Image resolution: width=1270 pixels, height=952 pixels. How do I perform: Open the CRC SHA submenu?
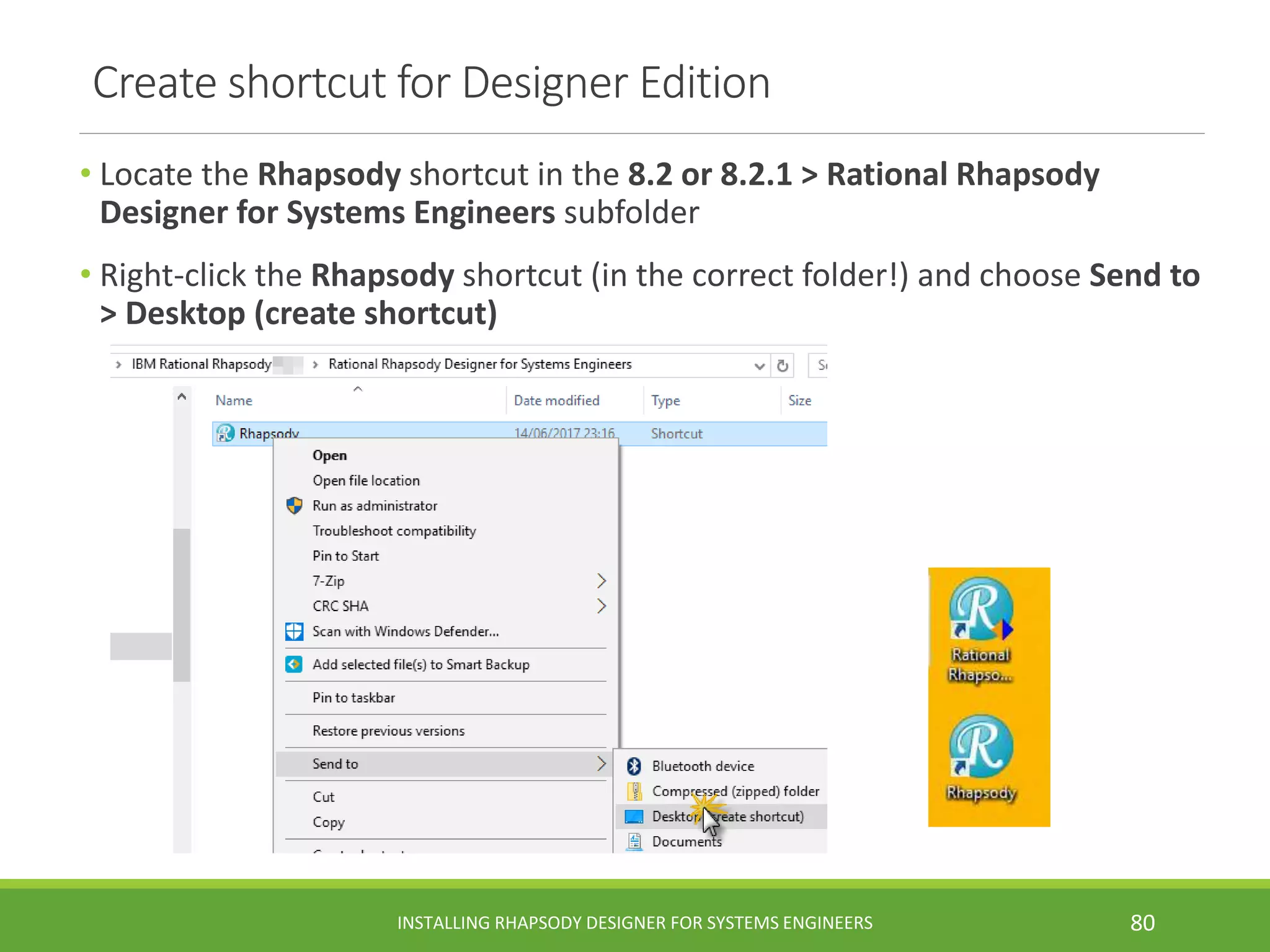(445, 606)
